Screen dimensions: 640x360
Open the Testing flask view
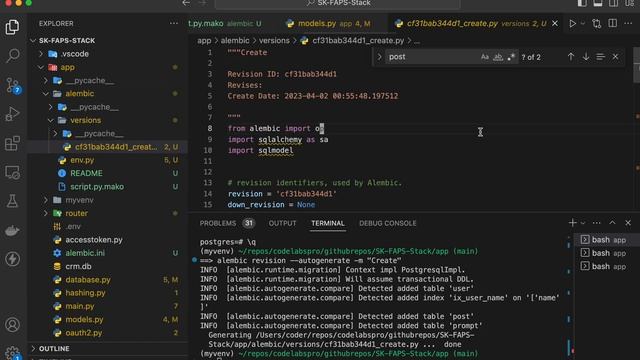pyautogui.click(x=12, y=201)
